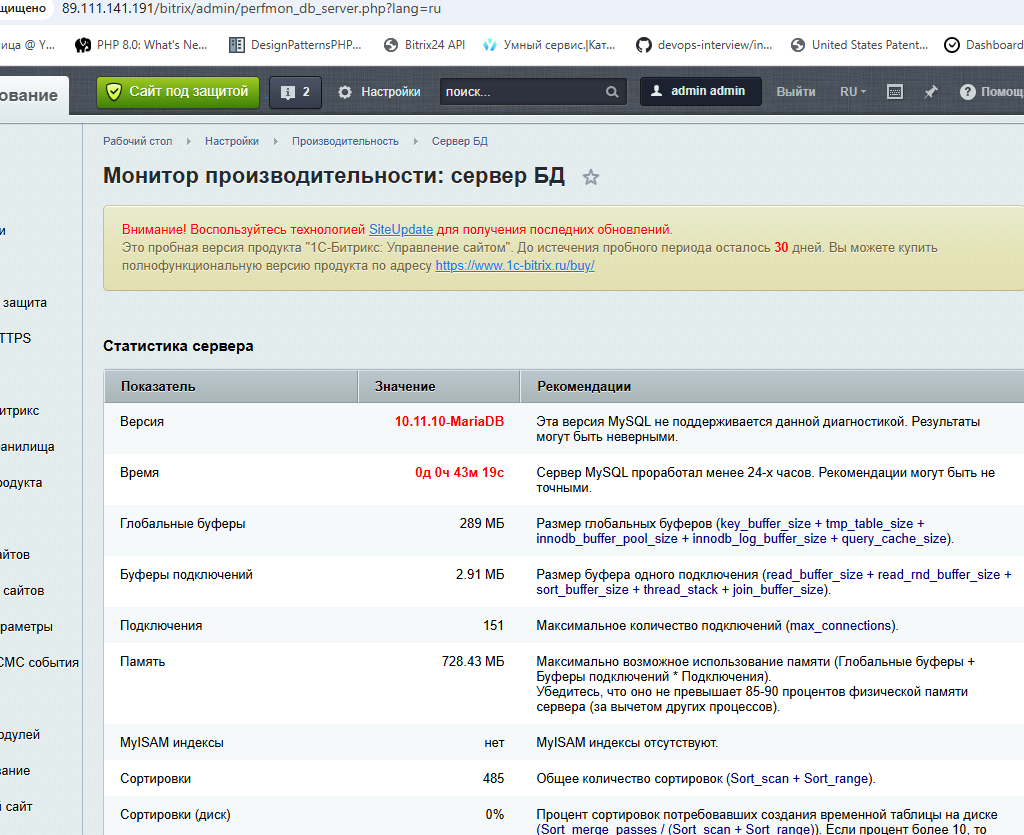
Task: Click the Буферы подключений row label
Action: tap(186, 575)
